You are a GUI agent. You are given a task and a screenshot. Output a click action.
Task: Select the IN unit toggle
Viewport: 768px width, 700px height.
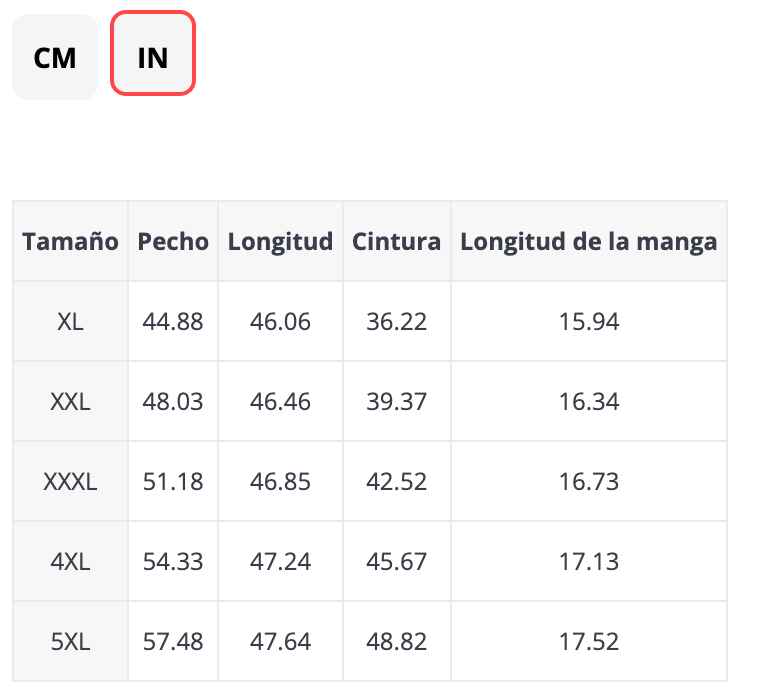[x=152, y=57]
